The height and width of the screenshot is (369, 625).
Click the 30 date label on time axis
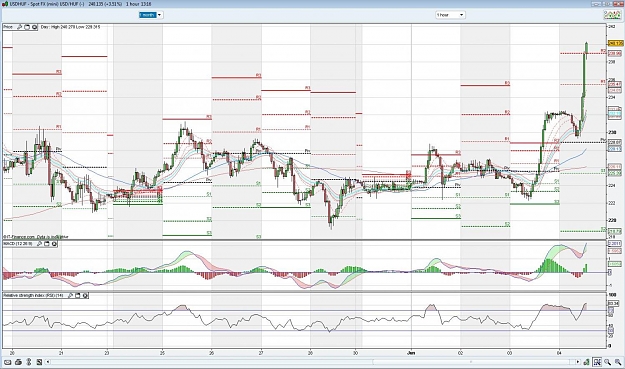click(x=356, y=353)
